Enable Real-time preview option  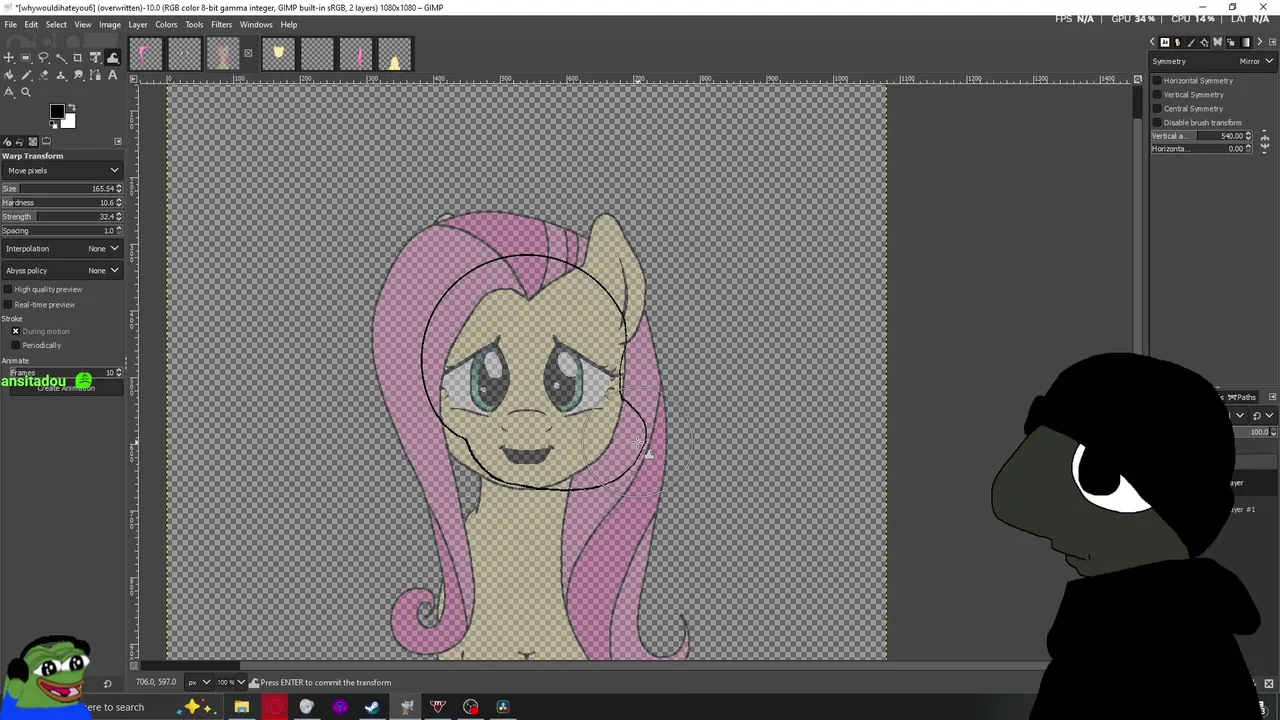tap(8, 304)
